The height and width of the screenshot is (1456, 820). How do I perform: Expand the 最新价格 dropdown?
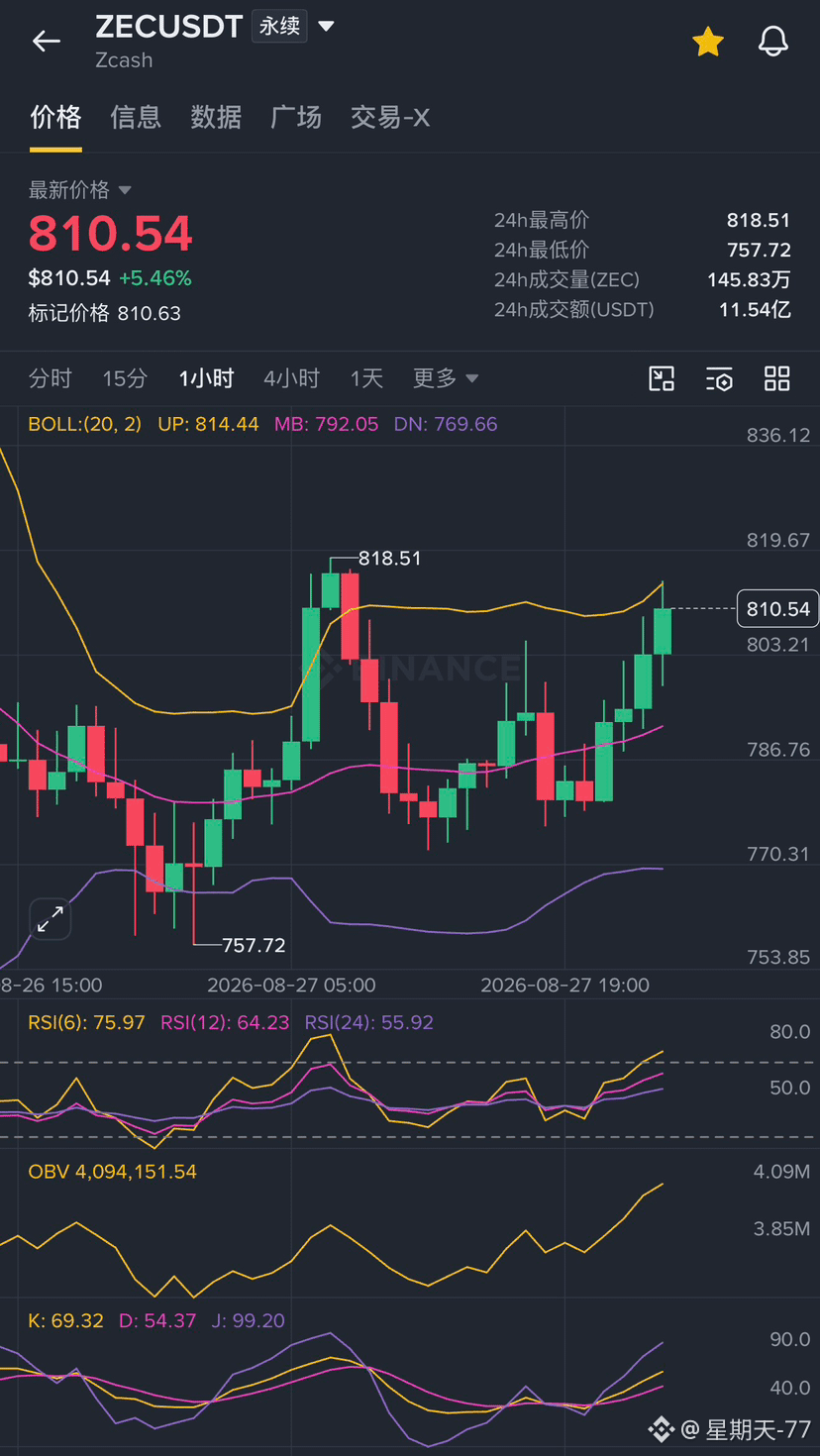point(80,190)
